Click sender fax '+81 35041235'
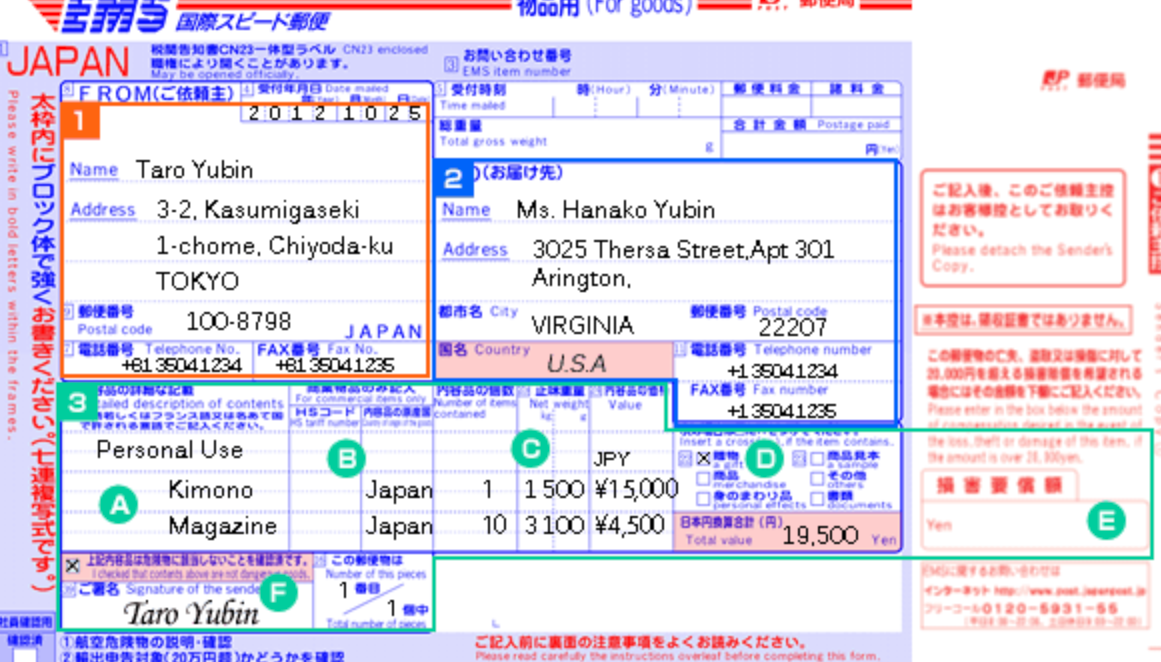Viewport: 1161px width, 662px height. coord(335,365)
